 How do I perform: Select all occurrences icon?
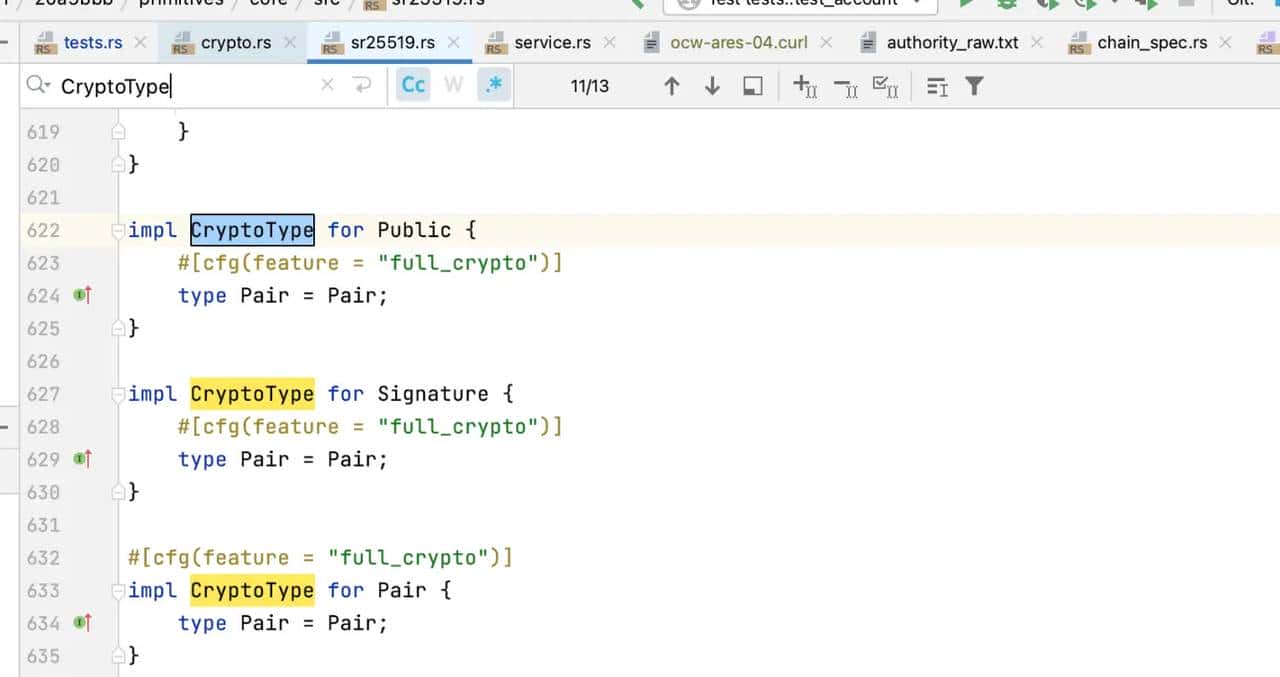click(885, 86)
